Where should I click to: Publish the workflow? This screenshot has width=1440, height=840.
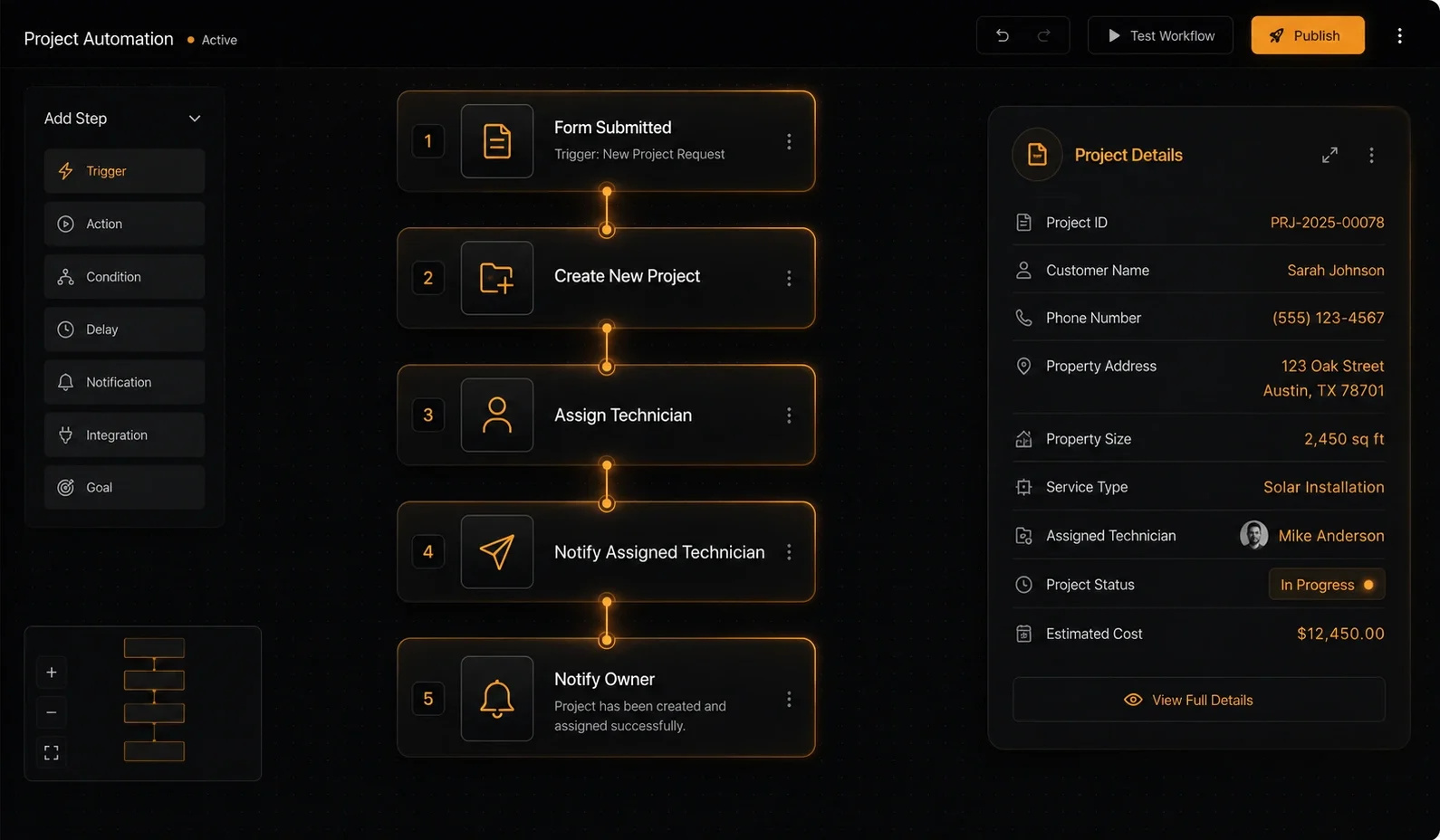click(x=1308, y=35)
